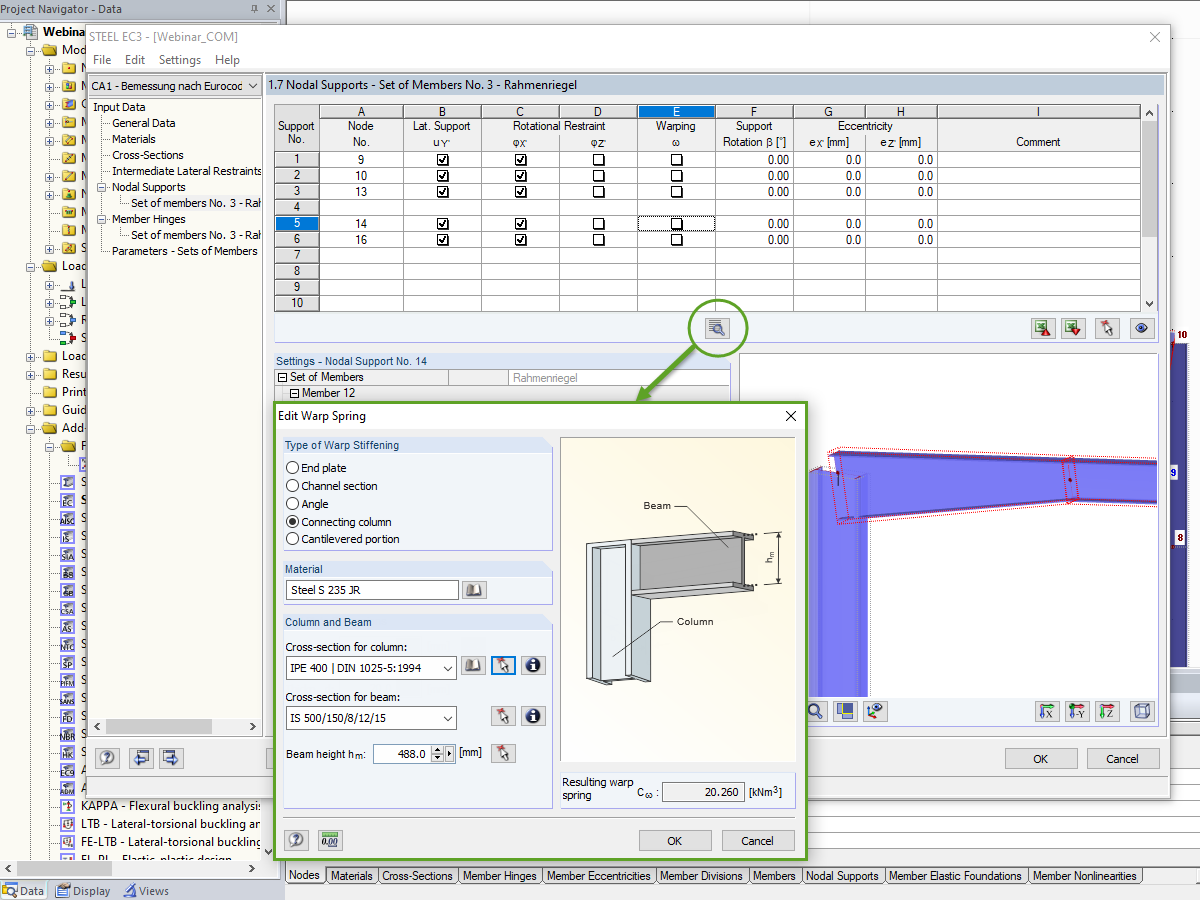Select the End plate warp stiffening option

click(x=290, y=467)
